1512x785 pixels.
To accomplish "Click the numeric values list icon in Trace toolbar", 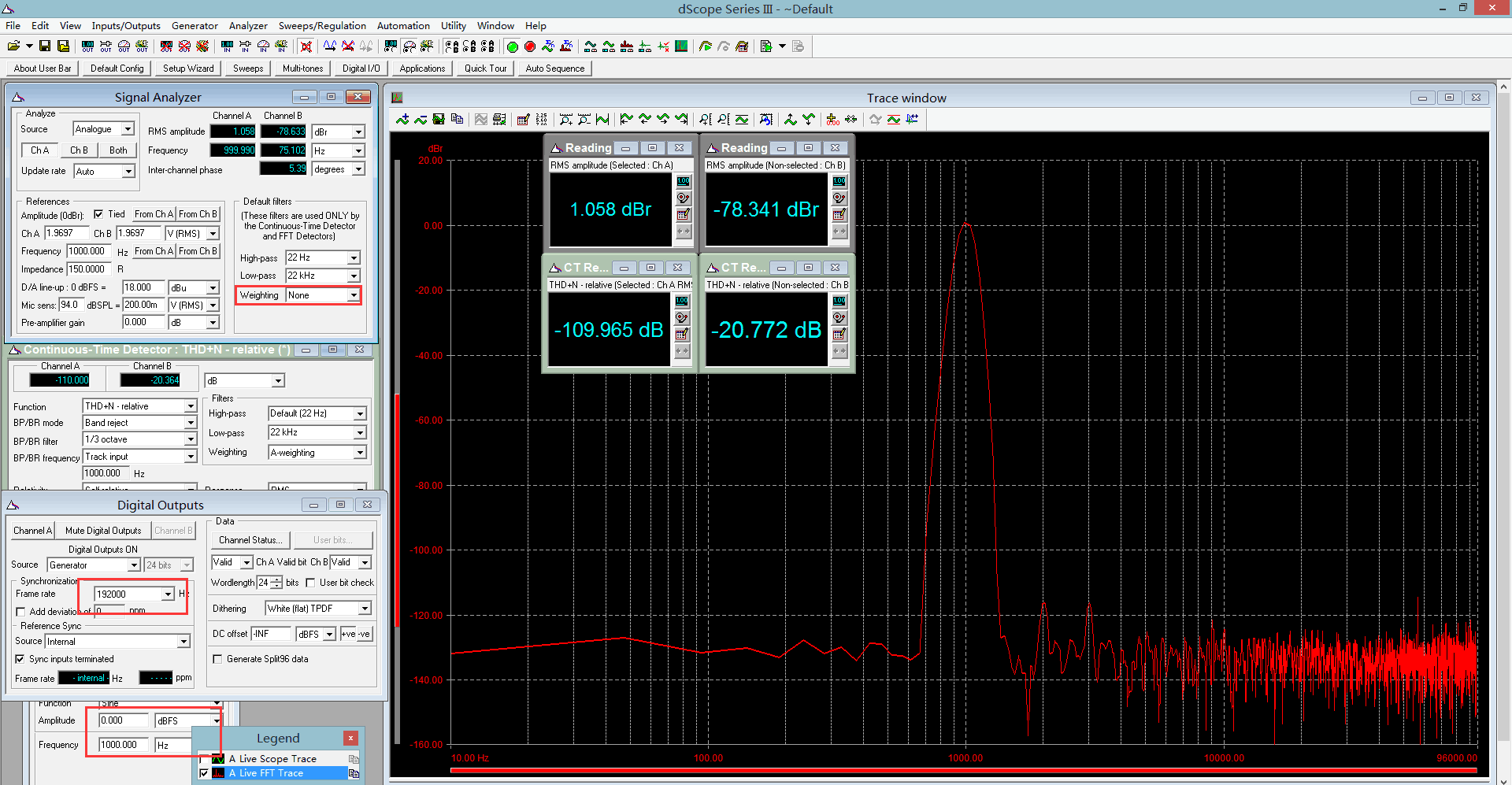I will (541, 120).
